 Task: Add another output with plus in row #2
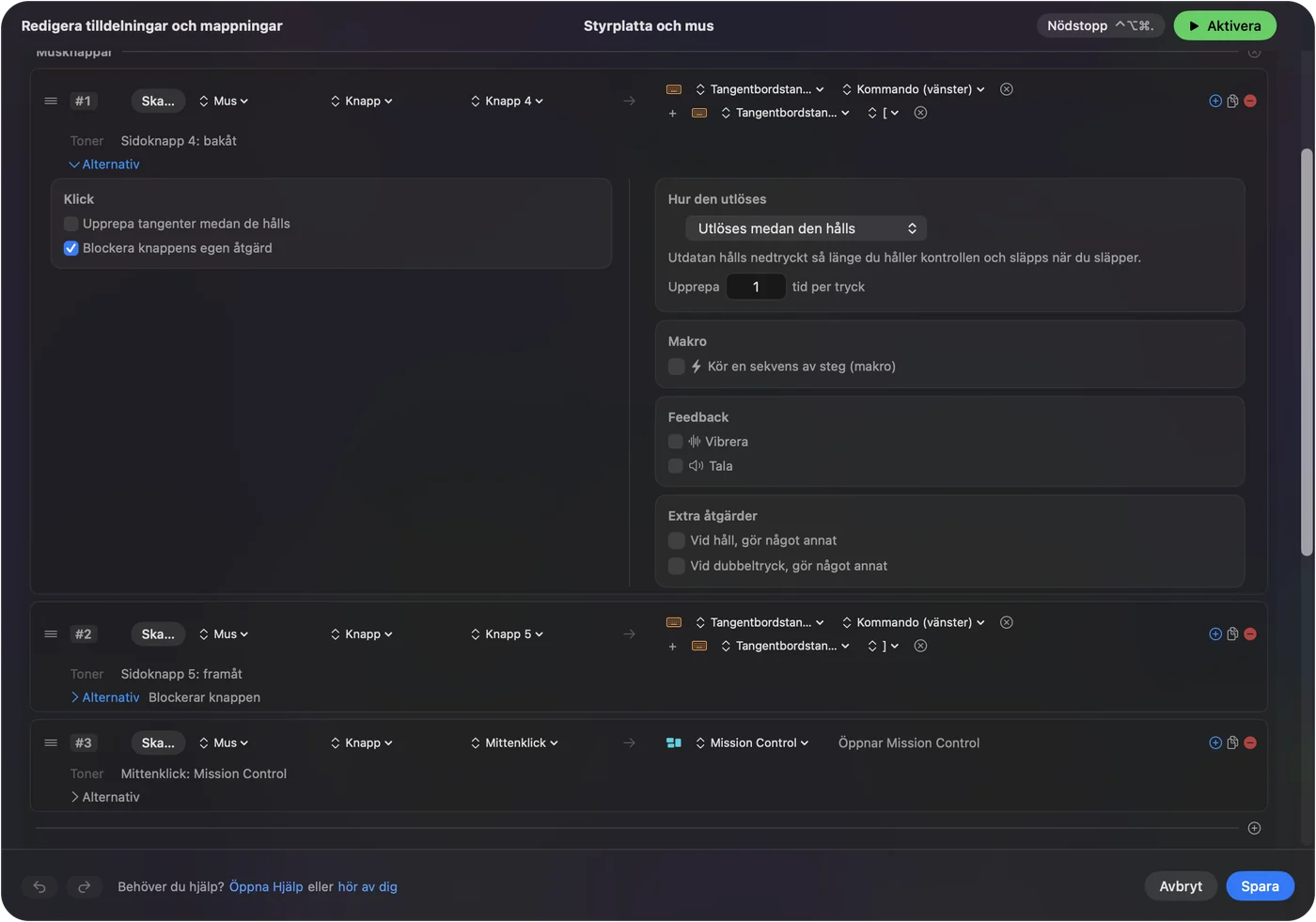(672, 647)
